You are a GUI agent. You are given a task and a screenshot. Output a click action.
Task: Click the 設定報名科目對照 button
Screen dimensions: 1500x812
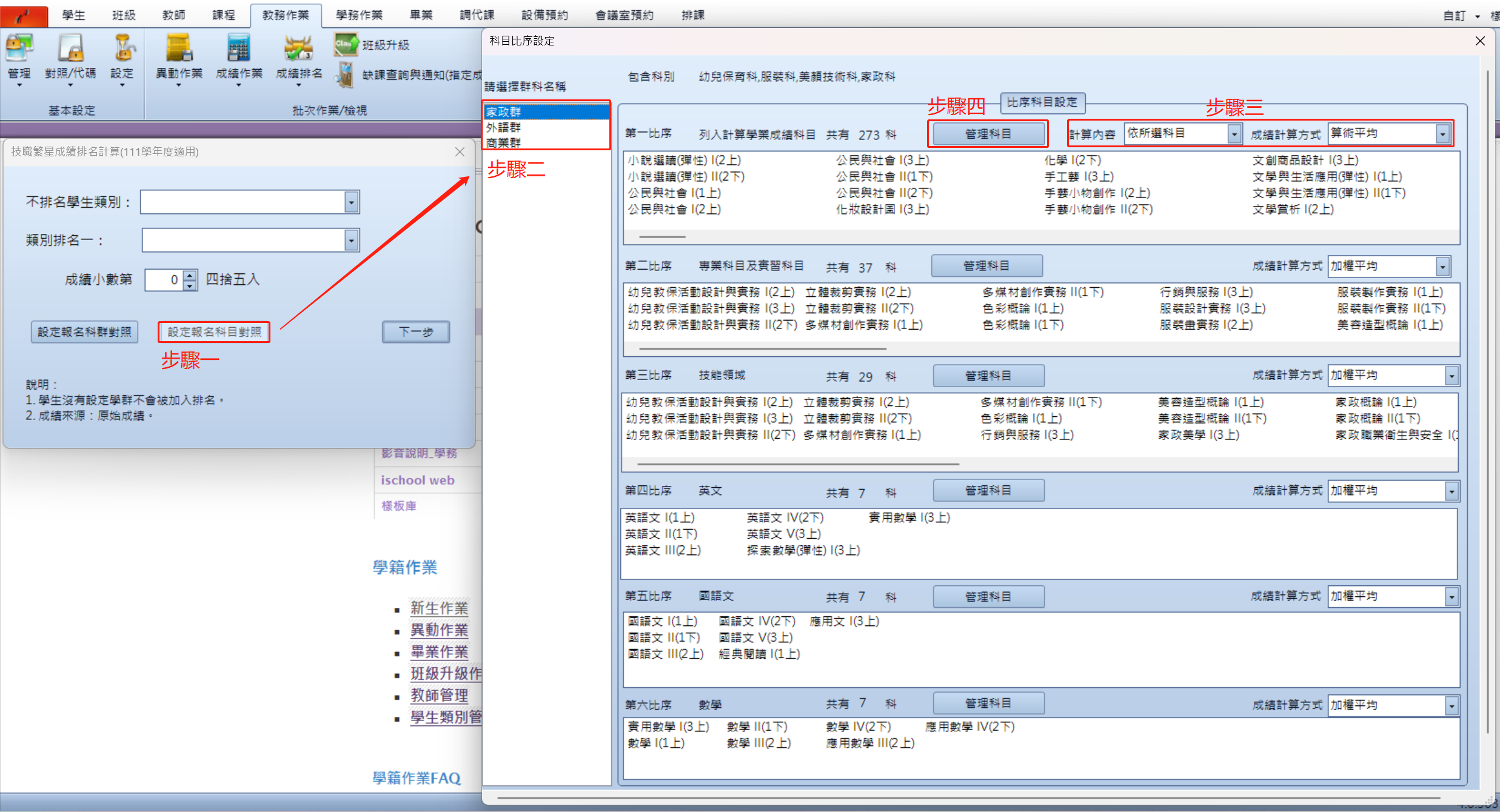tap(214, 331)
